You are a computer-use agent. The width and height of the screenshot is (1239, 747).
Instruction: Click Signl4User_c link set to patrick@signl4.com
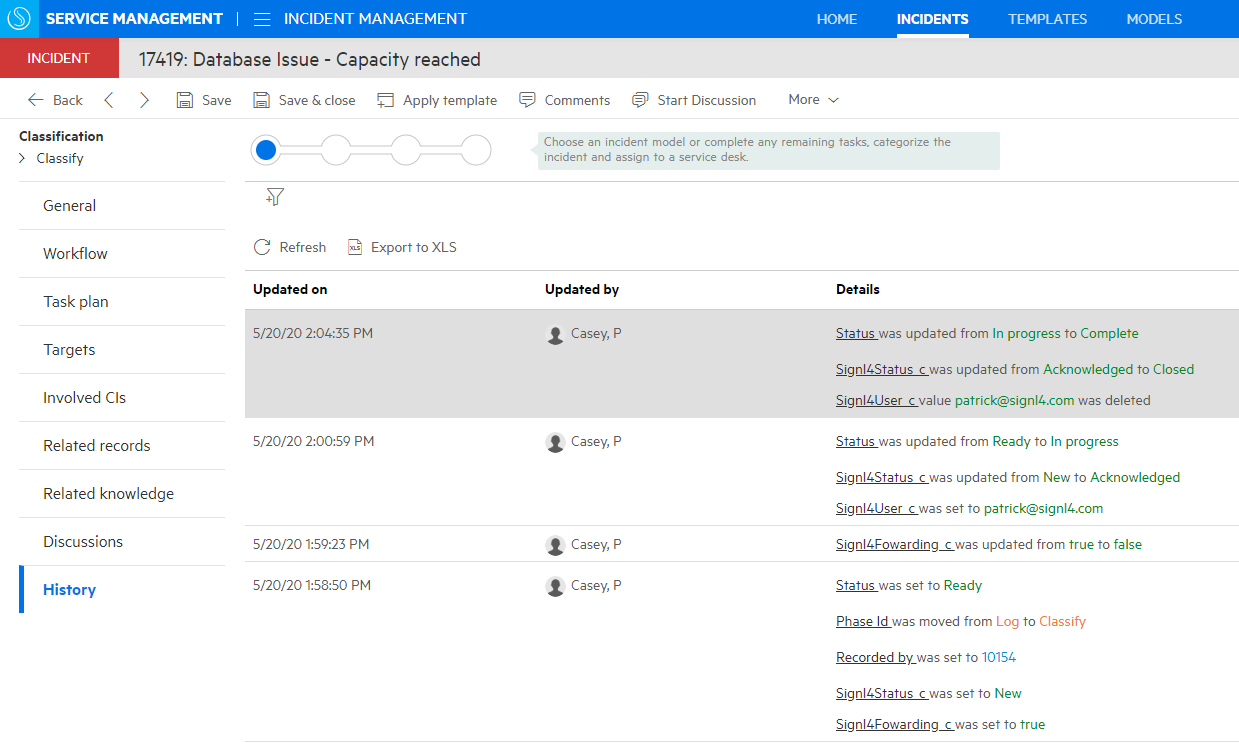tap(876, 508)
